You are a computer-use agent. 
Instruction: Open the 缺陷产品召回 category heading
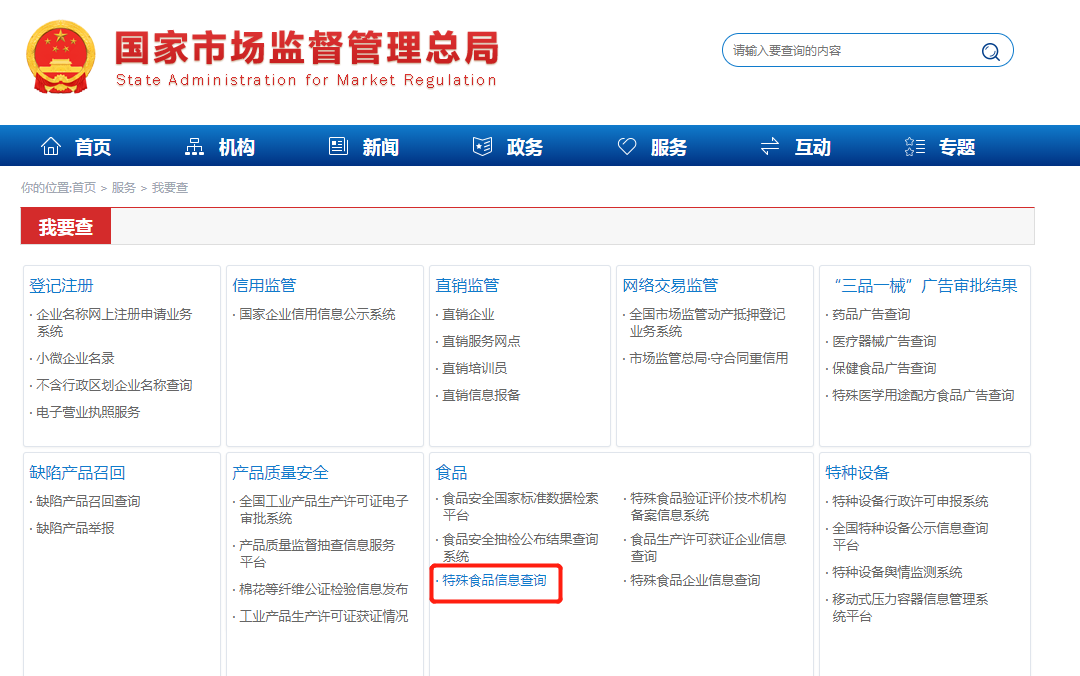pyautogui.click(x=77, y=473)
